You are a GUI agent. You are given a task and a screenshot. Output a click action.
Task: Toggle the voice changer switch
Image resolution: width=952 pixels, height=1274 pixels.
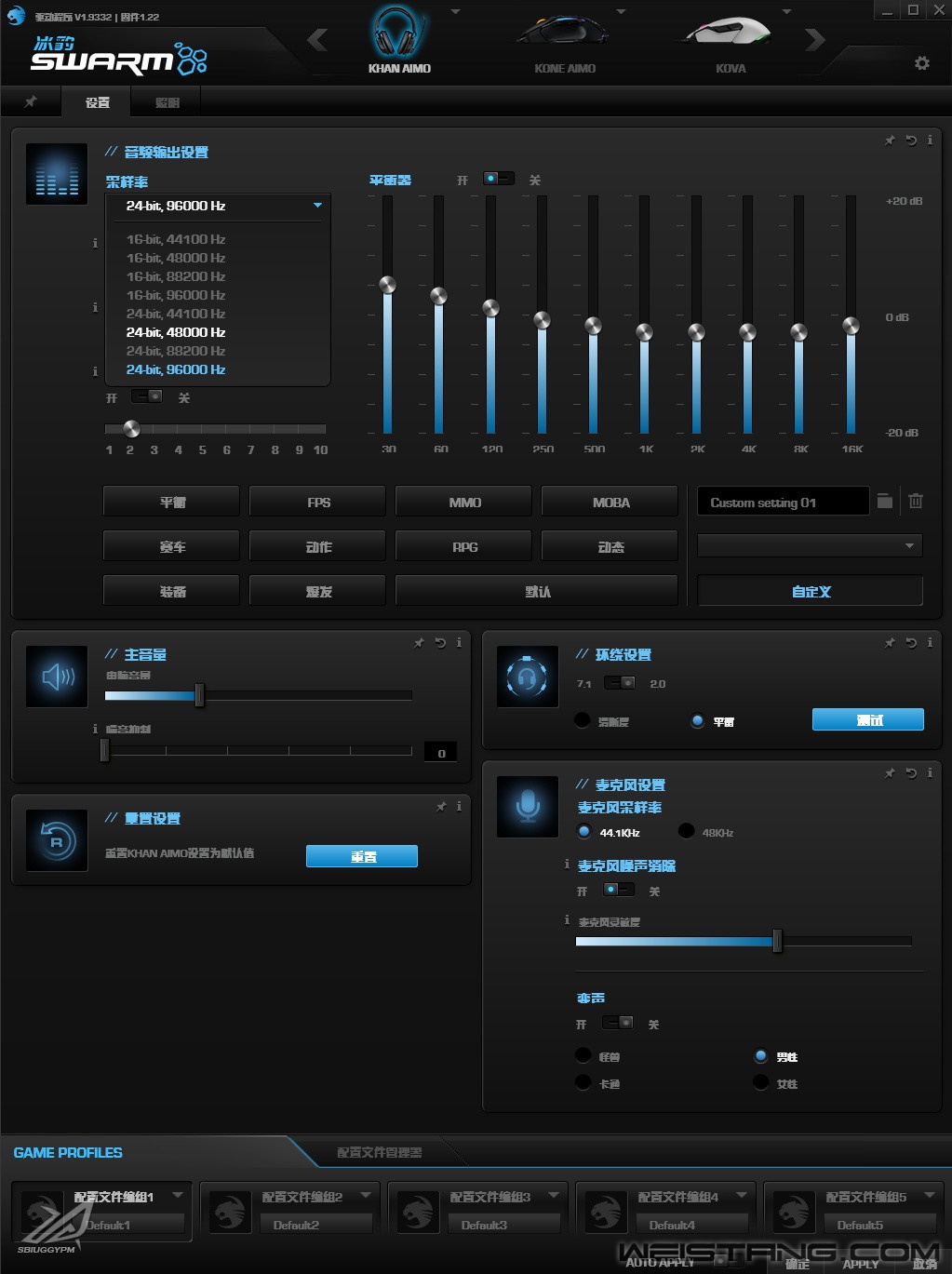[x=618, y=1023]
